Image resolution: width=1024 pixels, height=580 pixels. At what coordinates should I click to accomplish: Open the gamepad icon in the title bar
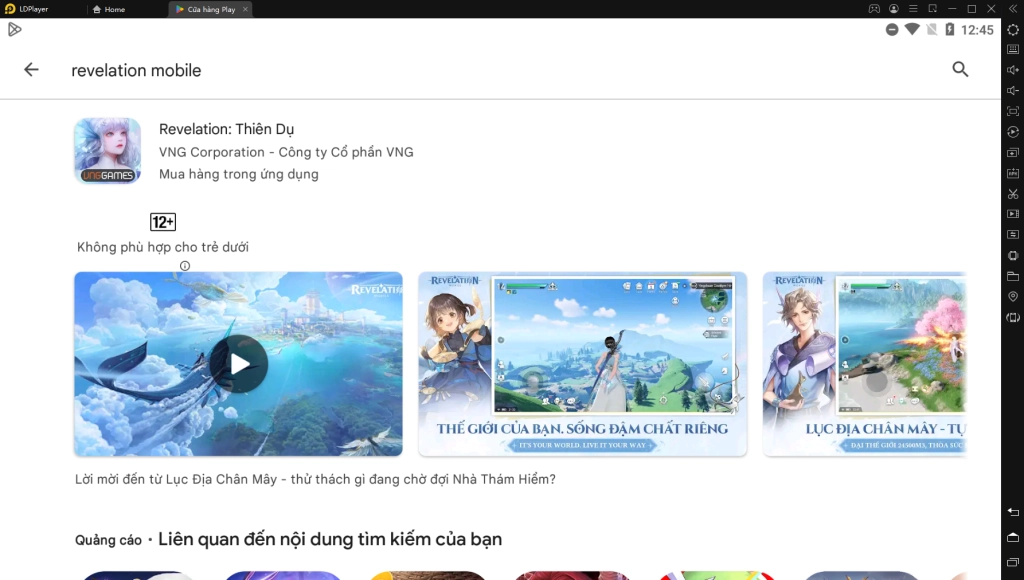click(874, 8)
